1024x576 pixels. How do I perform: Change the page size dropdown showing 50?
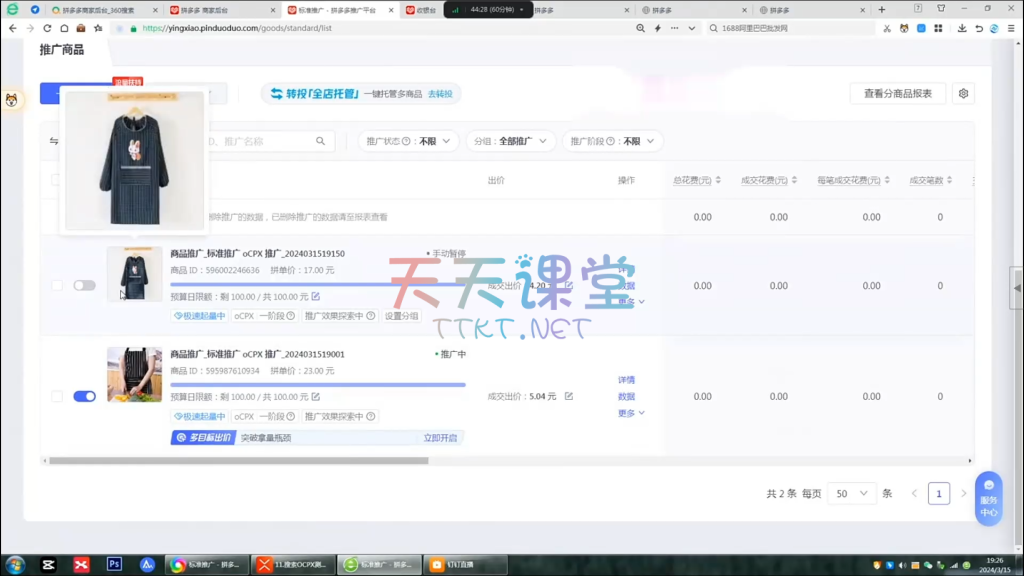(851, 494)
